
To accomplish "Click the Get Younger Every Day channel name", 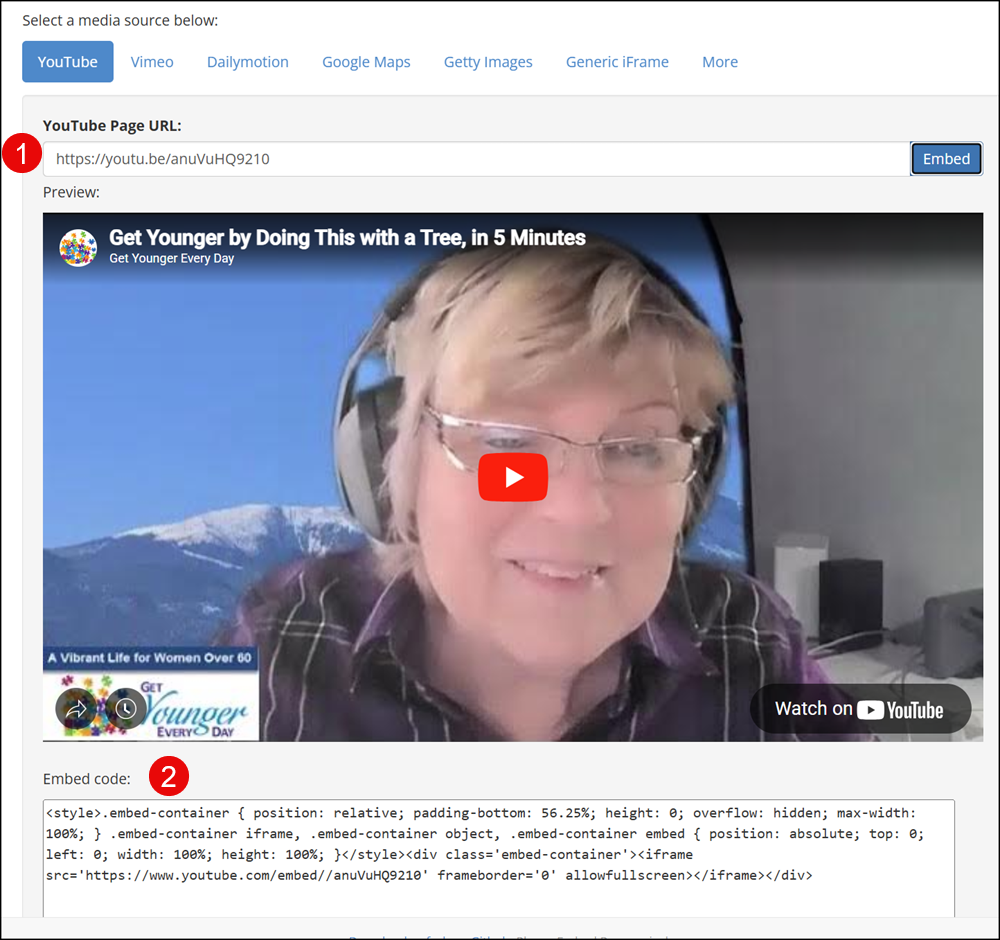I will (x=172, y=258).
